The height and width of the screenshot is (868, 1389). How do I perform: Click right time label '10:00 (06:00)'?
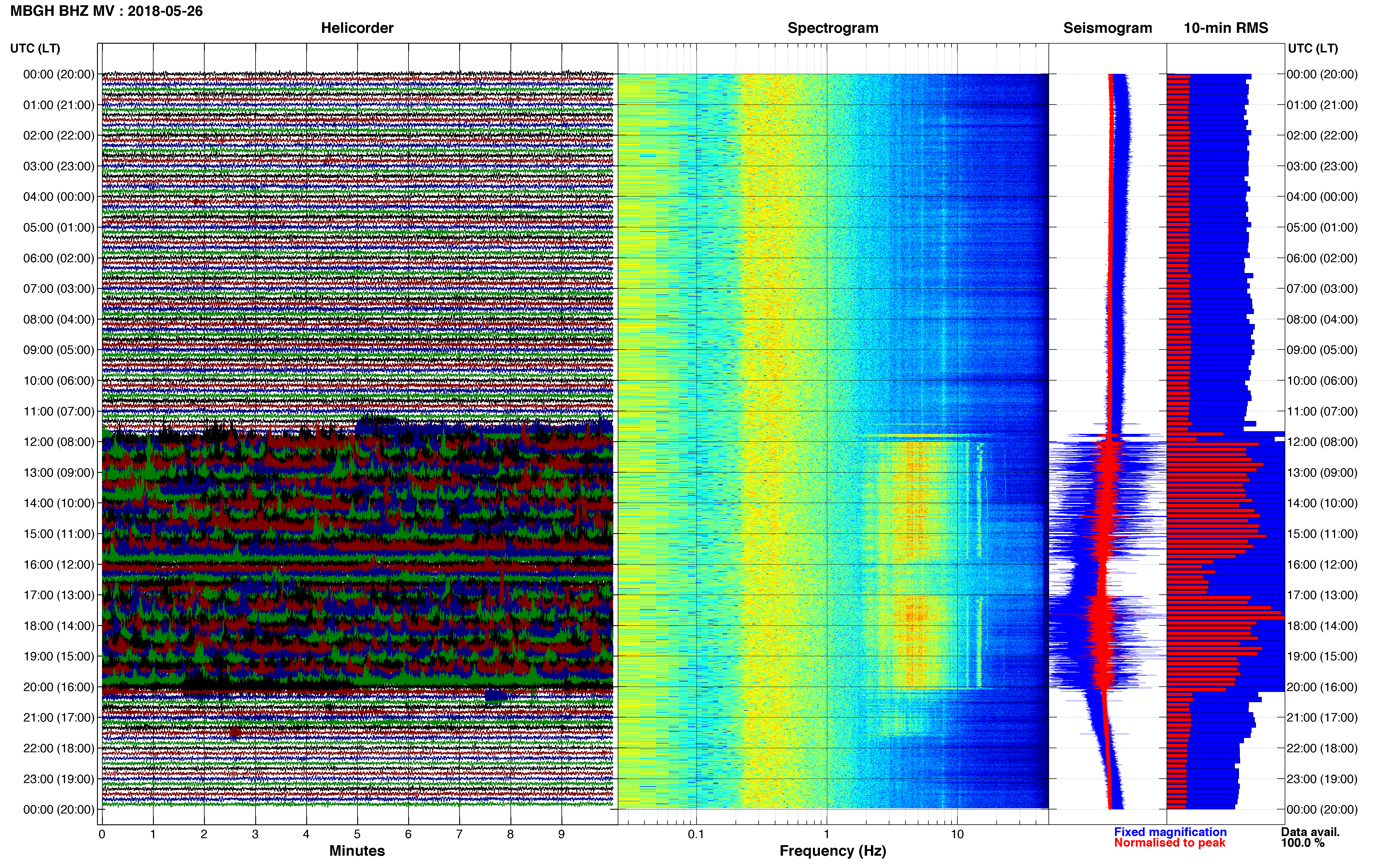click(x=1322, y=380)
